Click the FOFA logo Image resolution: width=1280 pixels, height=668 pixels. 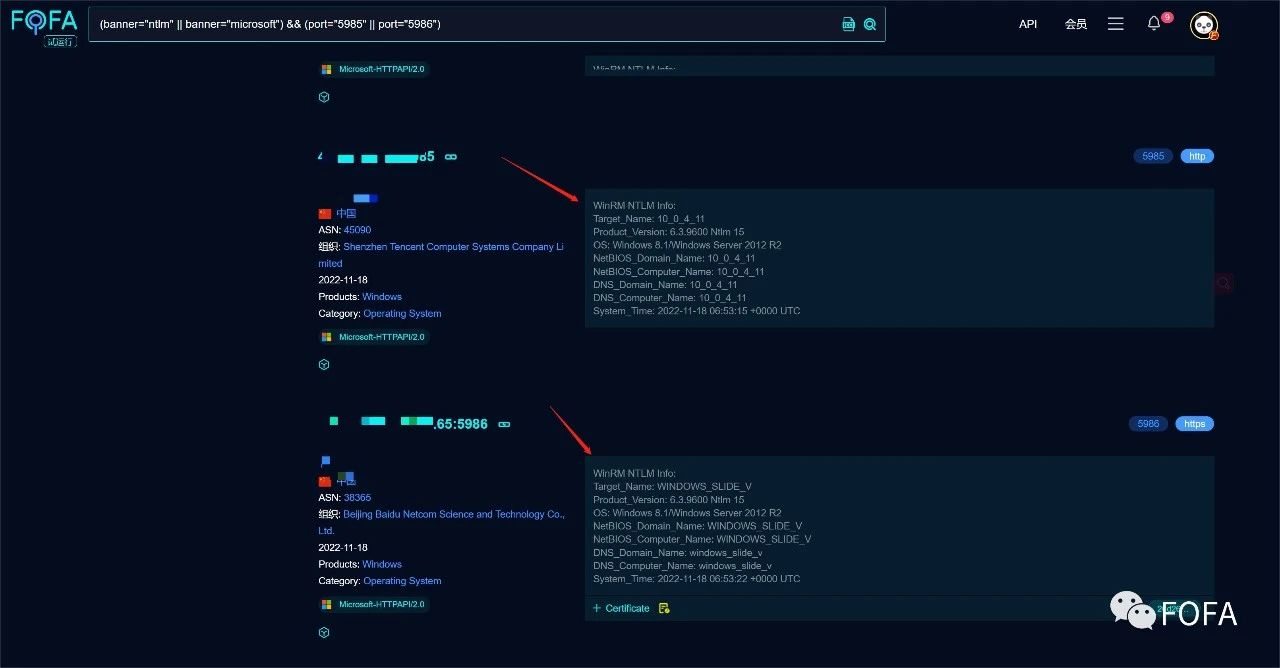(x=44, y=28)
